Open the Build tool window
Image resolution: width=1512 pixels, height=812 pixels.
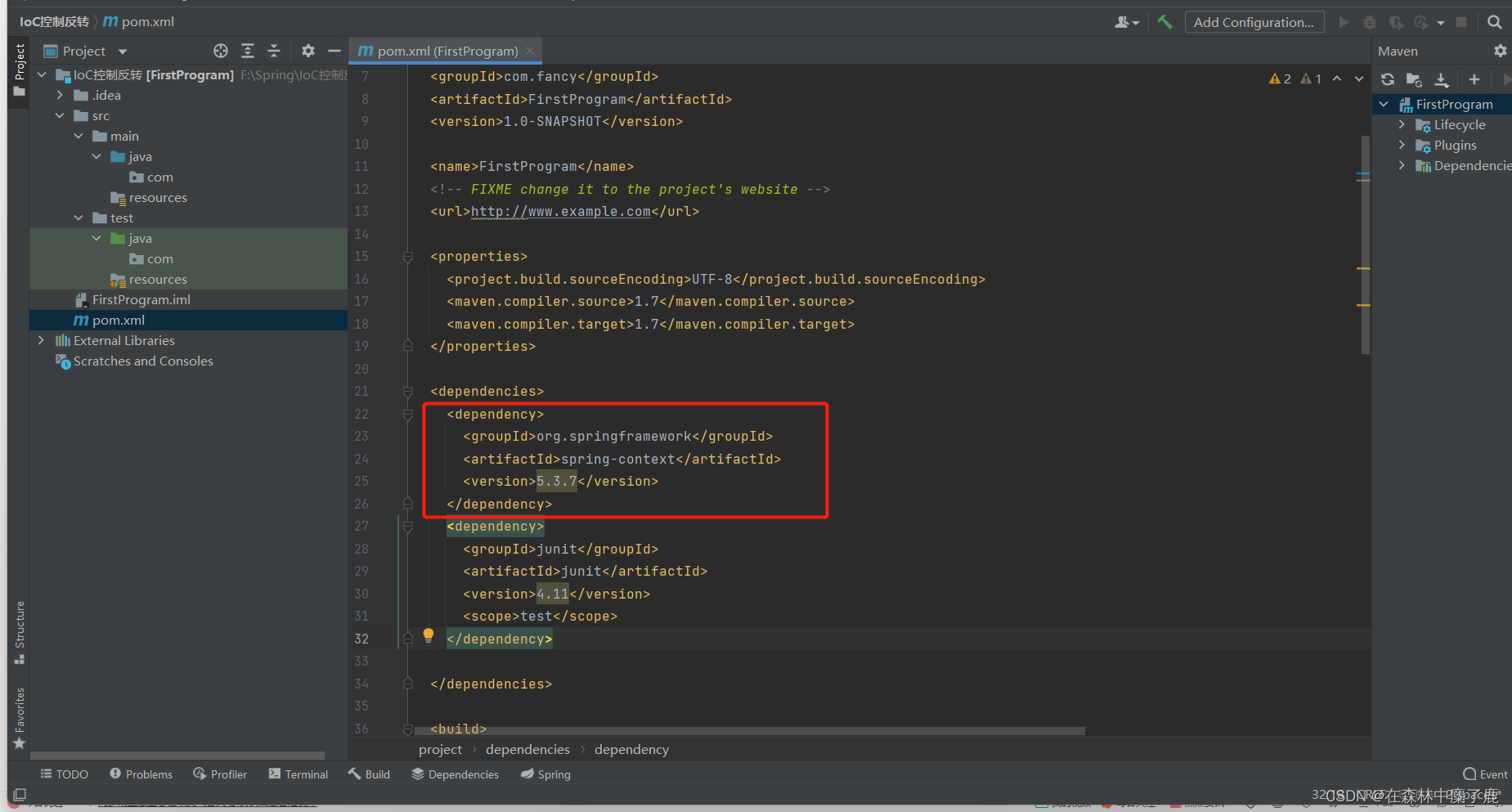coord(369,774)
